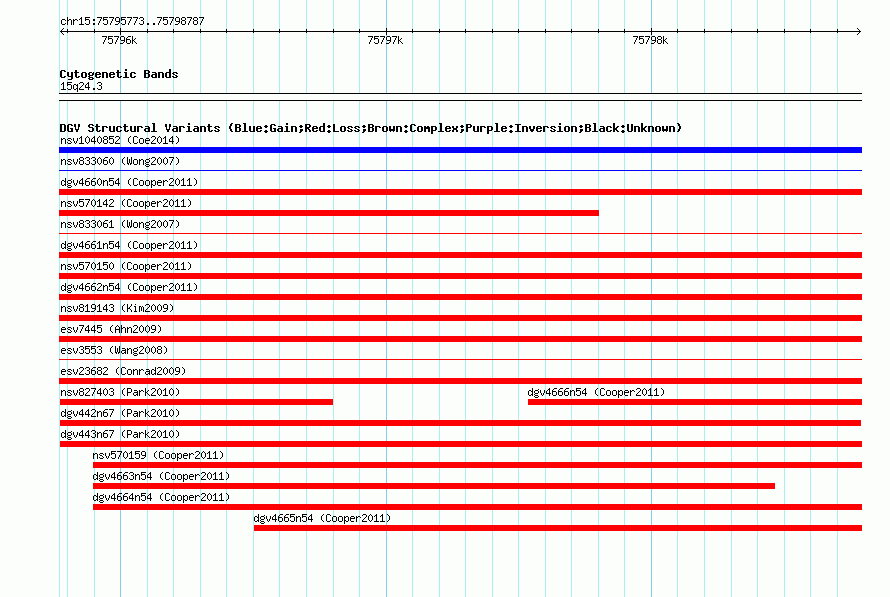Select the red dgv4662n54 loss bar

(460, 297)
